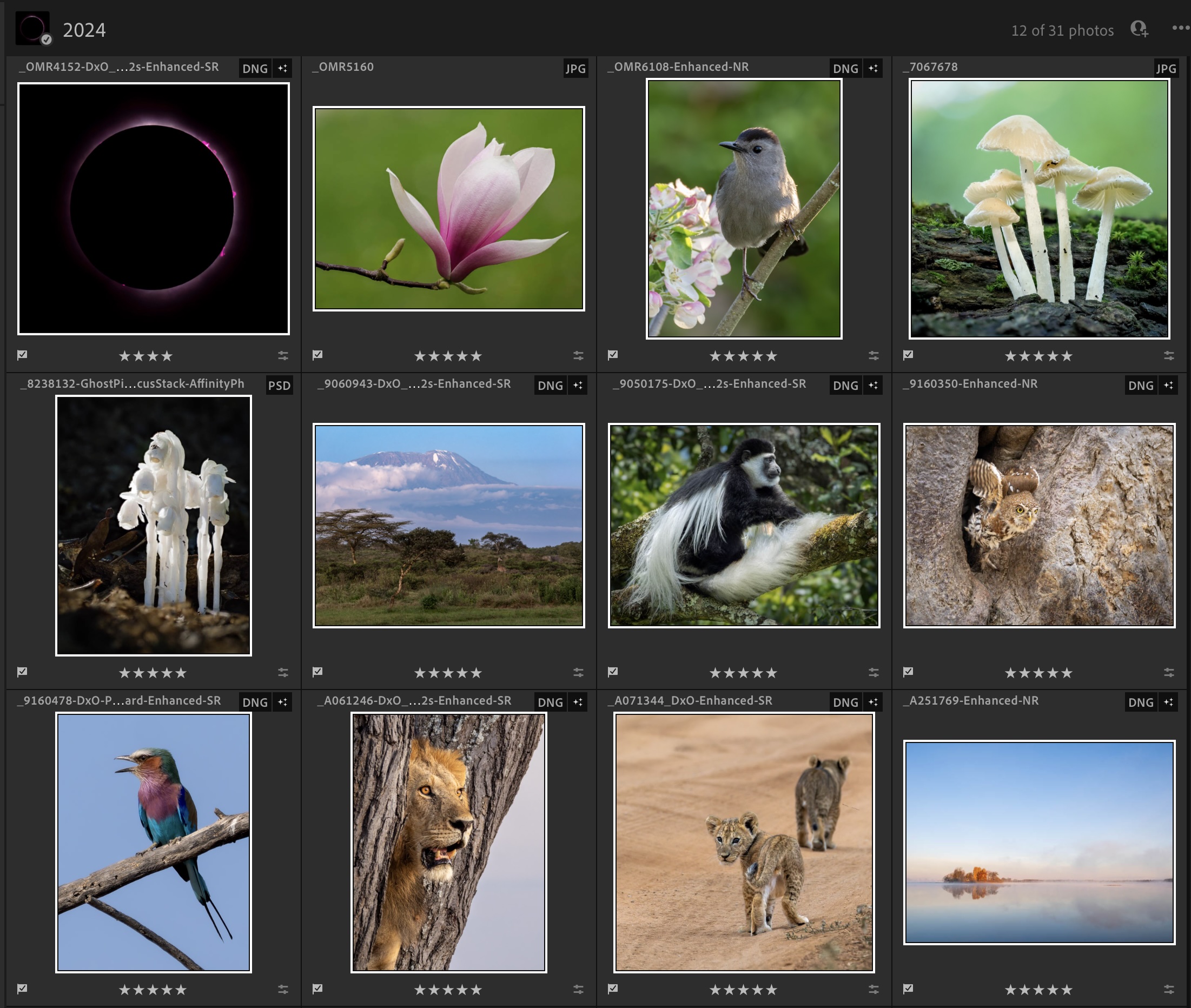This screenshot has height=1008, width=1191.
Task: Click the enhanced badge on _9160350 owl photo
Action: [x=1168, y=386]
